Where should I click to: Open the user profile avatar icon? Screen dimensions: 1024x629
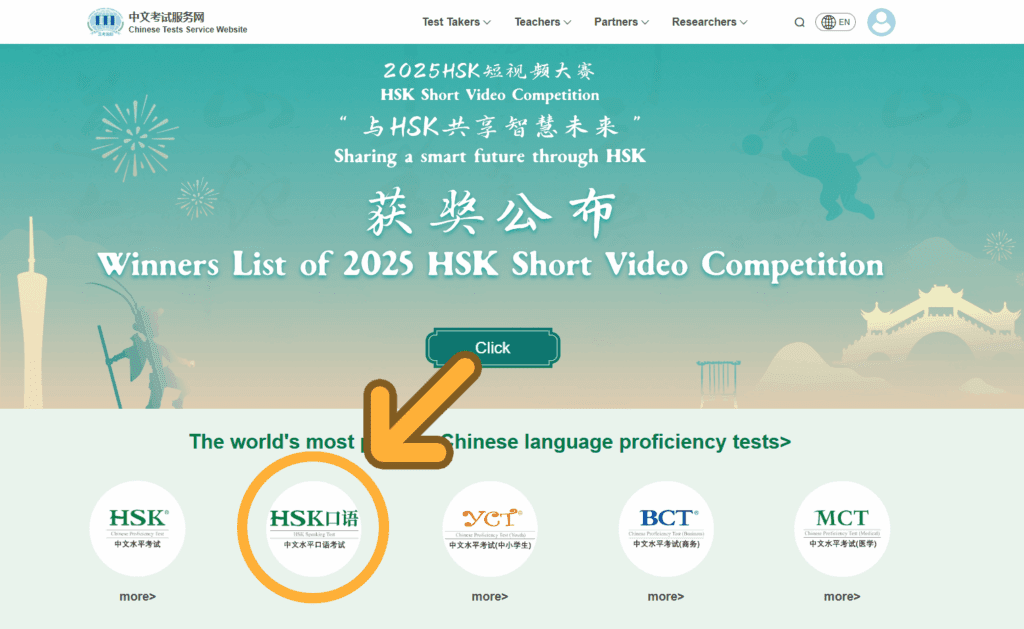pos(881,22)
